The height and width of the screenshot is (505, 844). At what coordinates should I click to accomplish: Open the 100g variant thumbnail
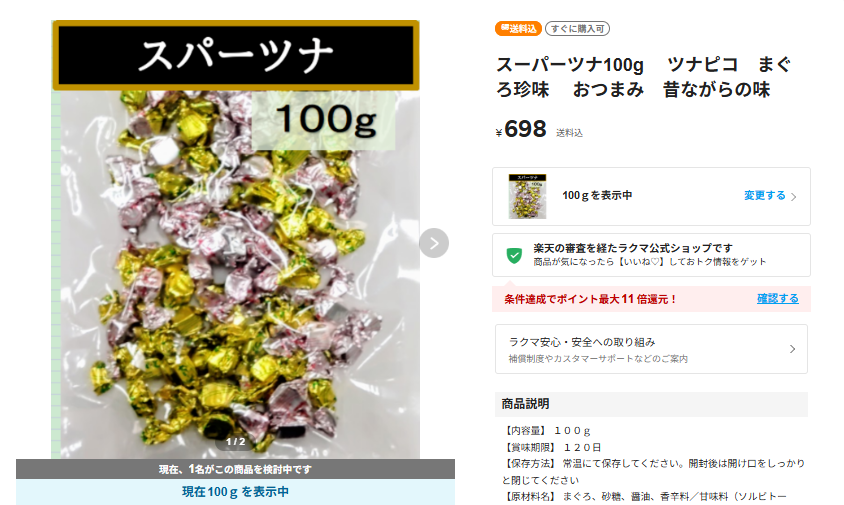tap(528, 196)
